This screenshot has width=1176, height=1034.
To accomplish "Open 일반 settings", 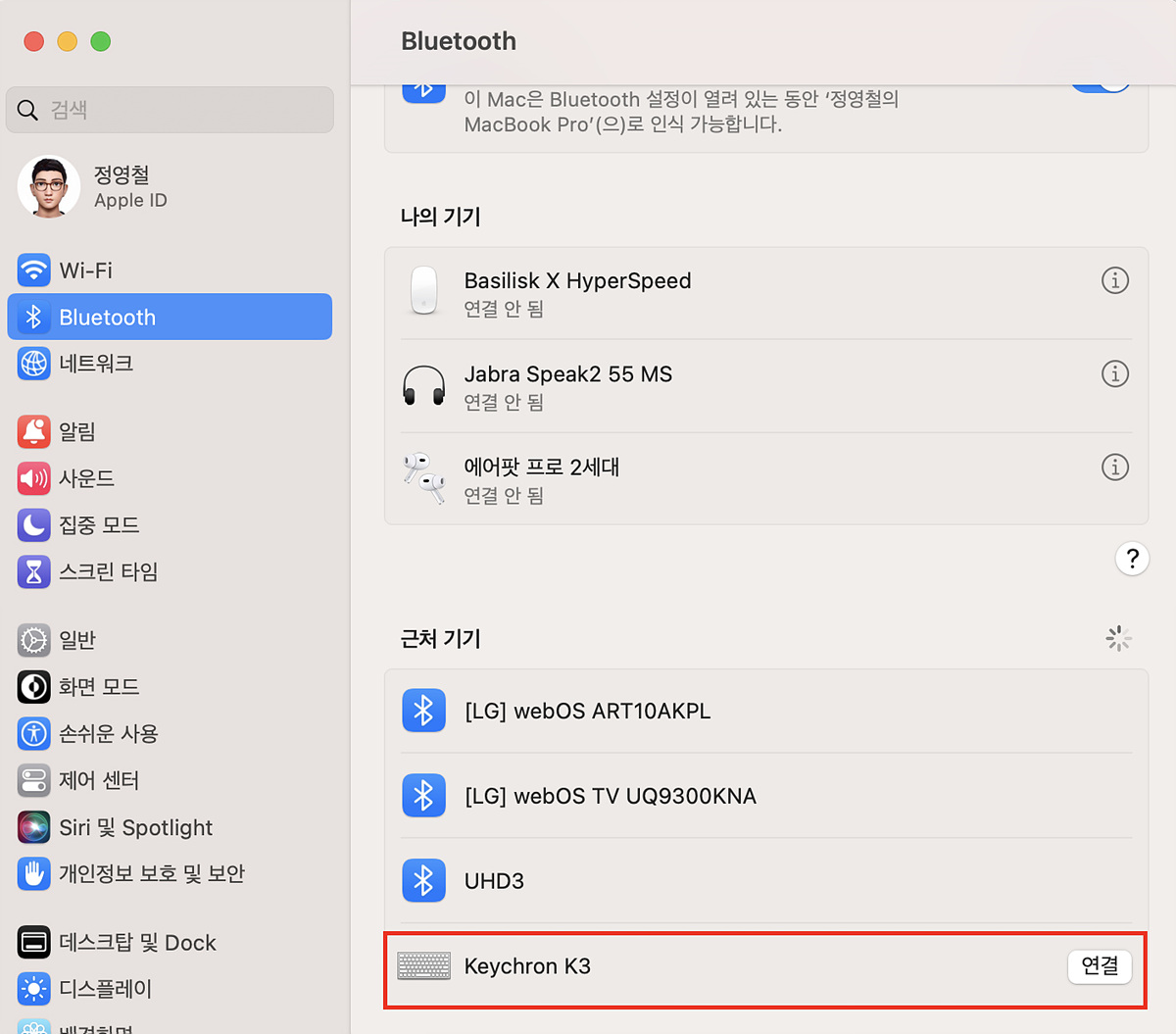I will coord(170,640).
